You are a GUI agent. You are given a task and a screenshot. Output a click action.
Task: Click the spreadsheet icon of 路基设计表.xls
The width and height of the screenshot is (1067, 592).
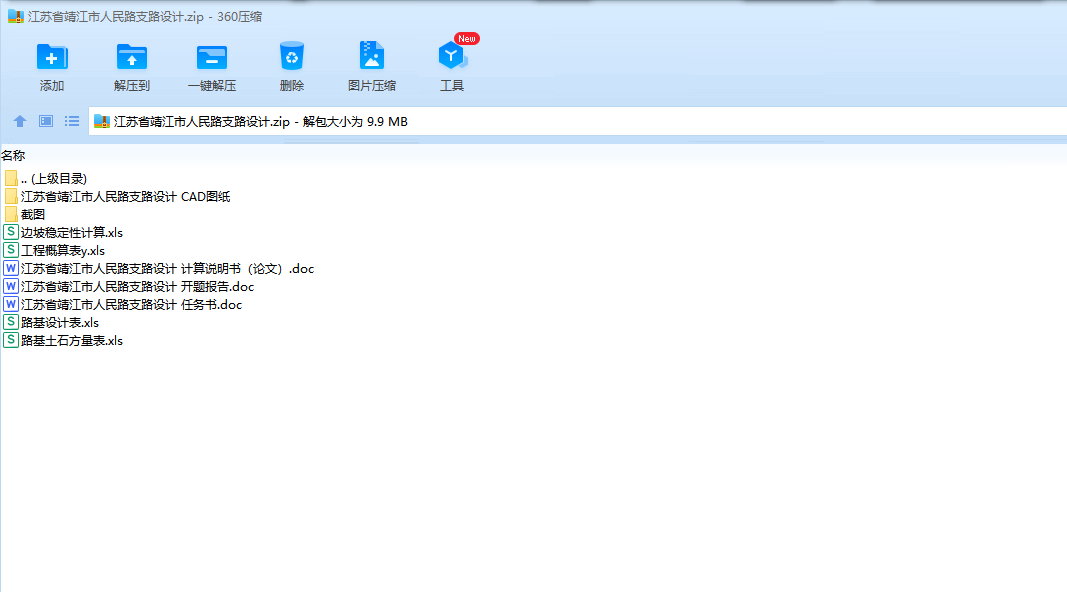pos(11,322)
